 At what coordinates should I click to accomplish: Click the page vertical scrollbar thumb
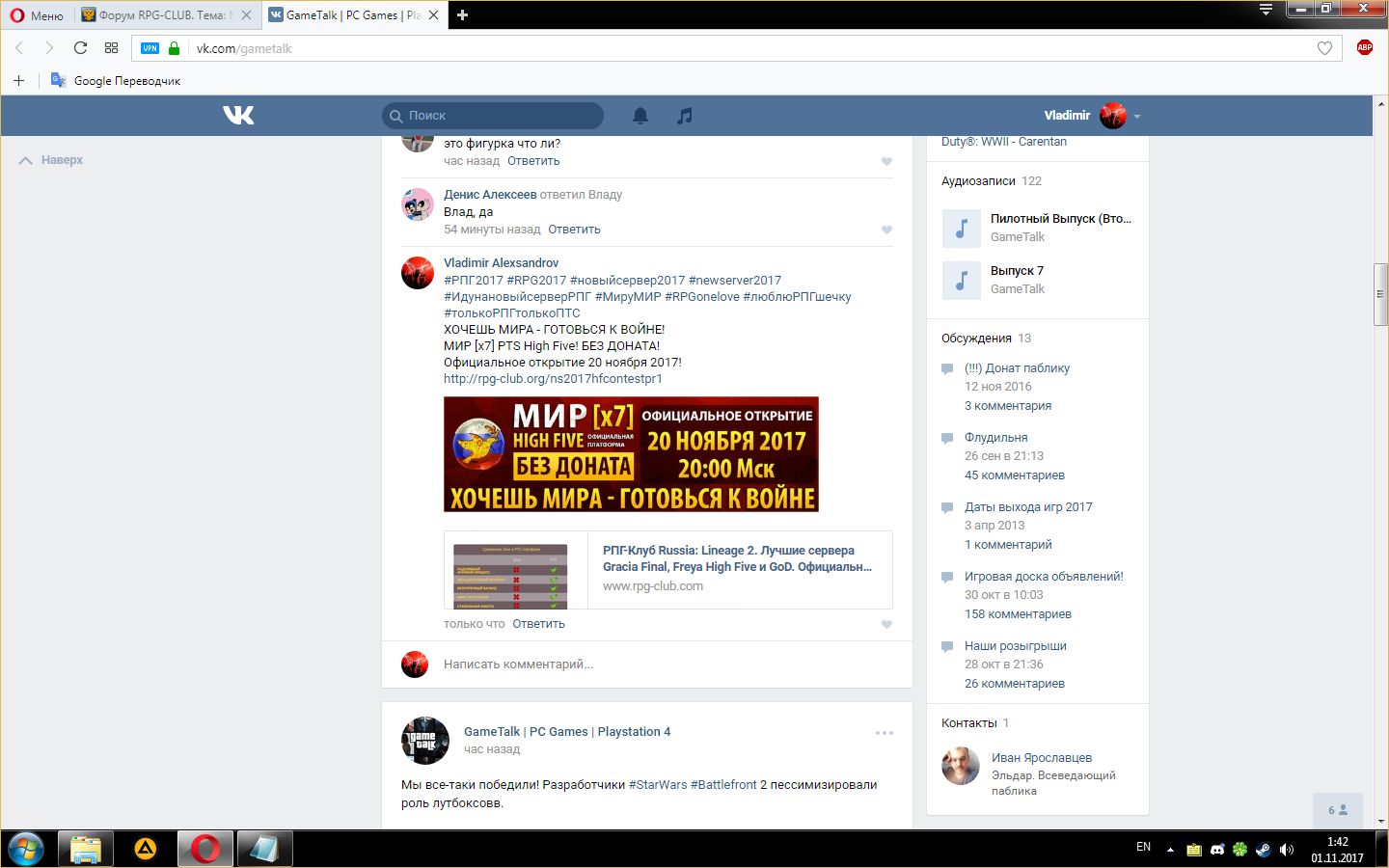tap(1381, 294)
